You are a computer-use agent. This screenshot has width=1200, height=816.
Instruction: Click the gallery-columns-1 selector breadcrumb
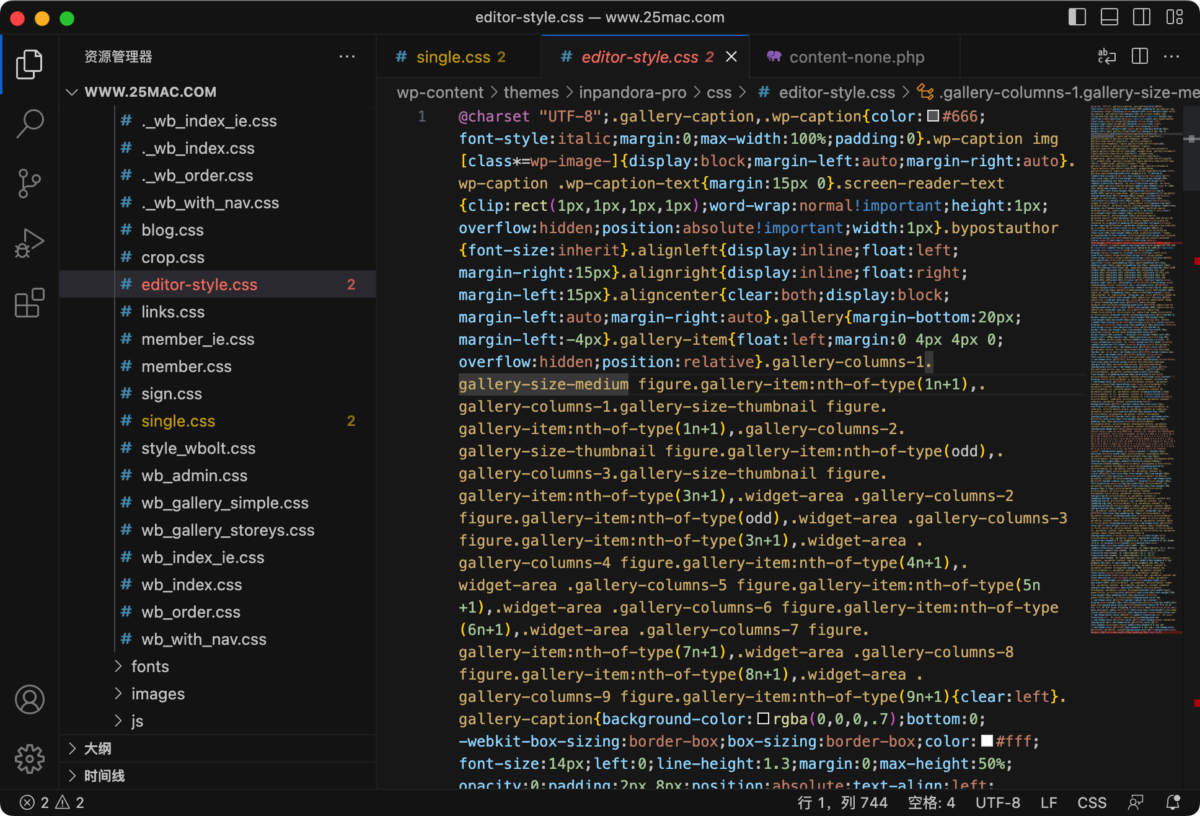coord(1058,92)
